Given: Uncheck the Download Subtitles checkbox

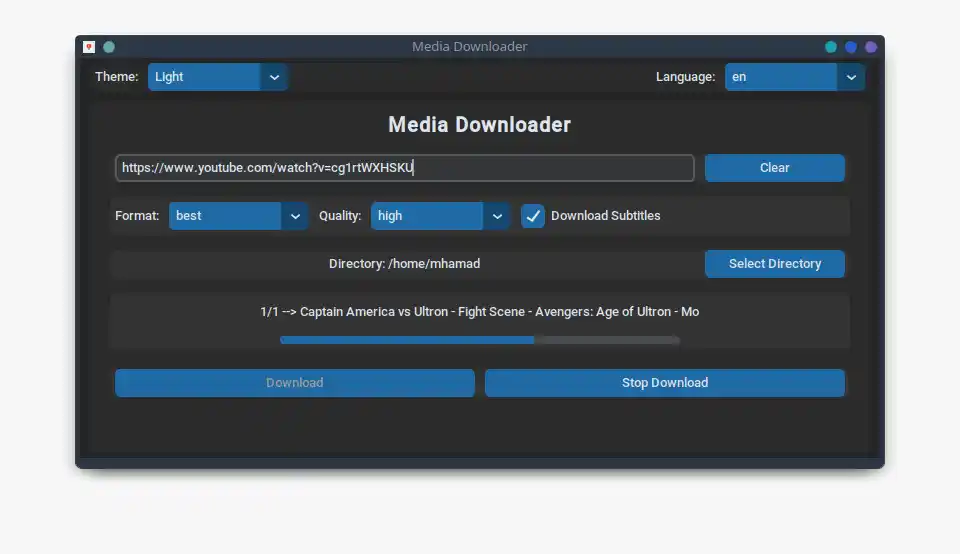Looking at the screenshot, I should (x=533, y=216).
